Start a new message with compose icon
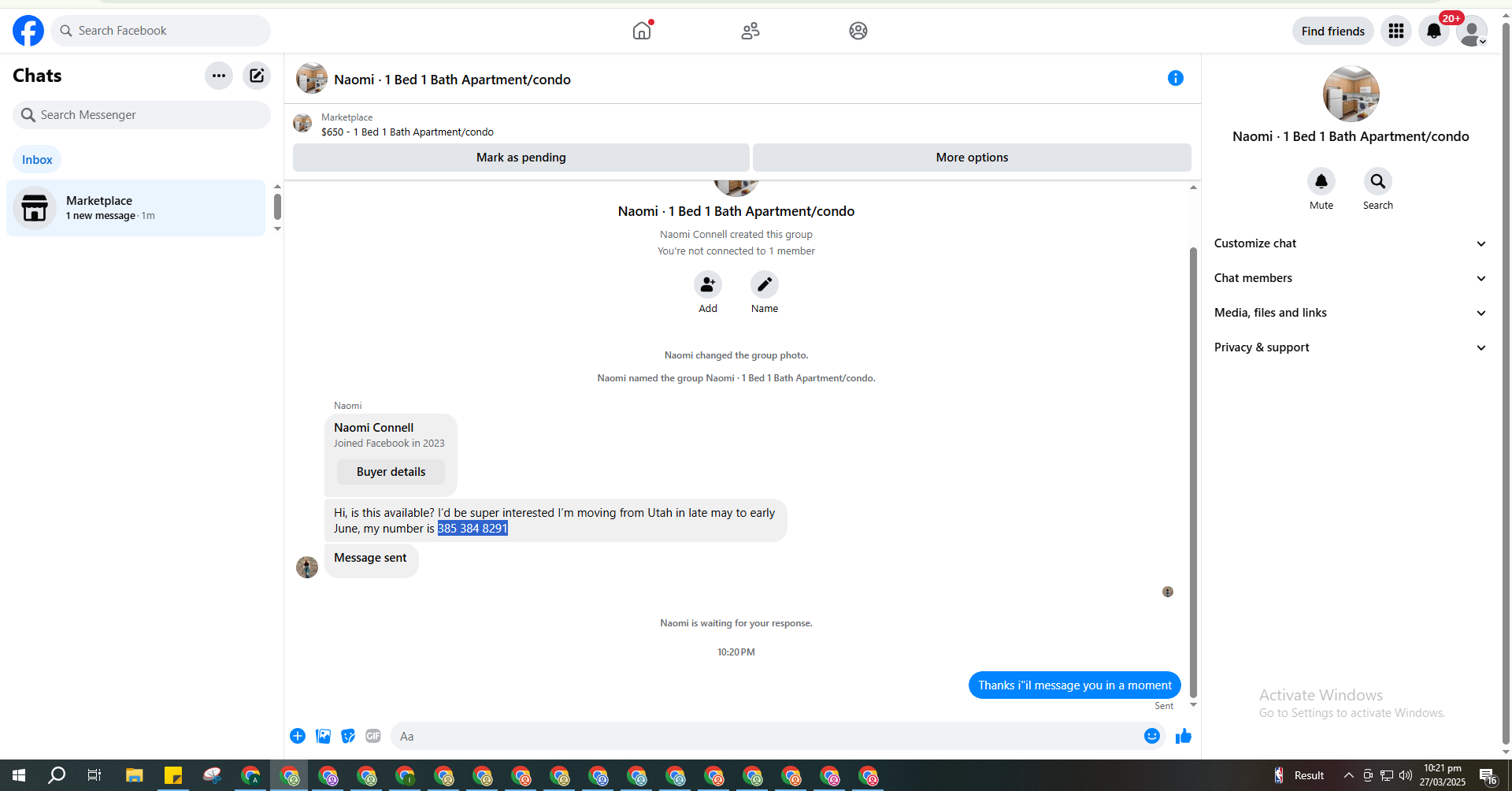The image size is (1512, 791). 257,76
